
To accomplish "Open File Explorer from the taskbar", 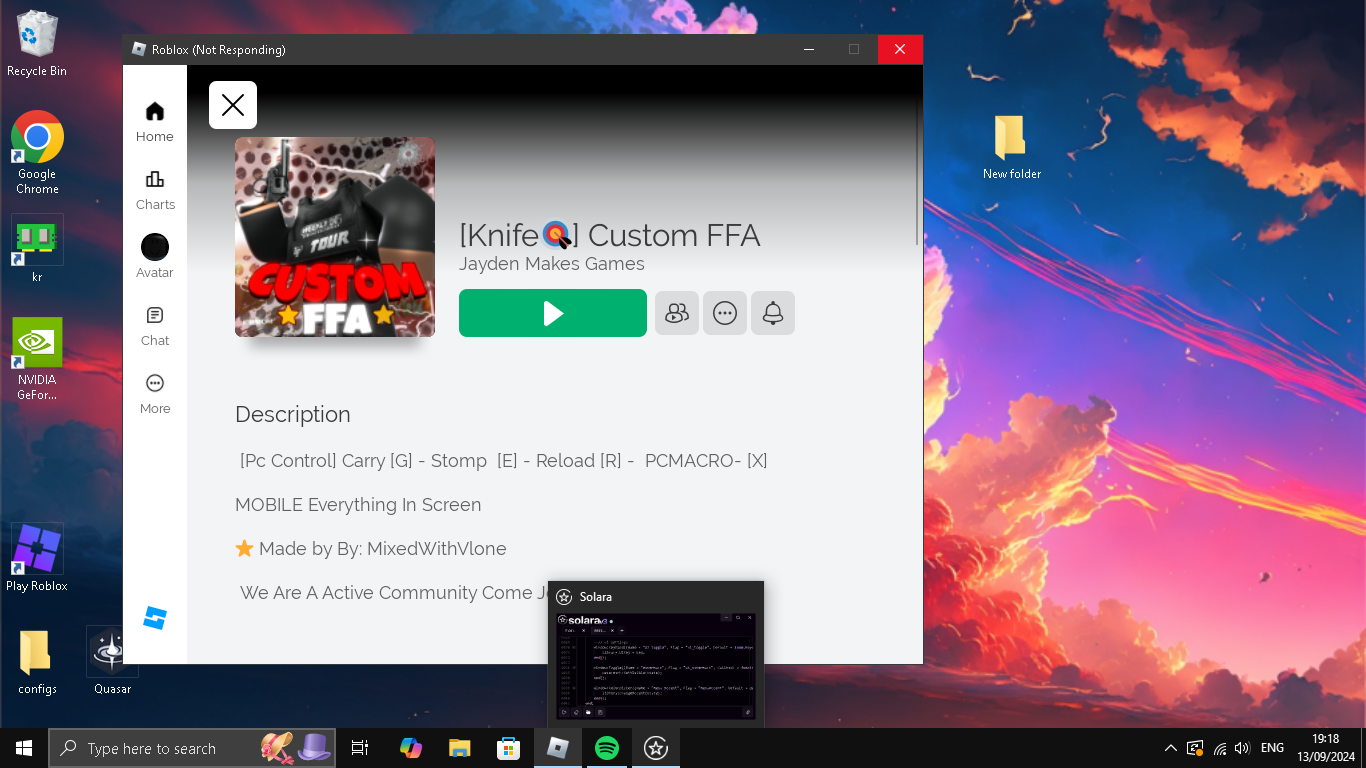I will coord(459,748).
